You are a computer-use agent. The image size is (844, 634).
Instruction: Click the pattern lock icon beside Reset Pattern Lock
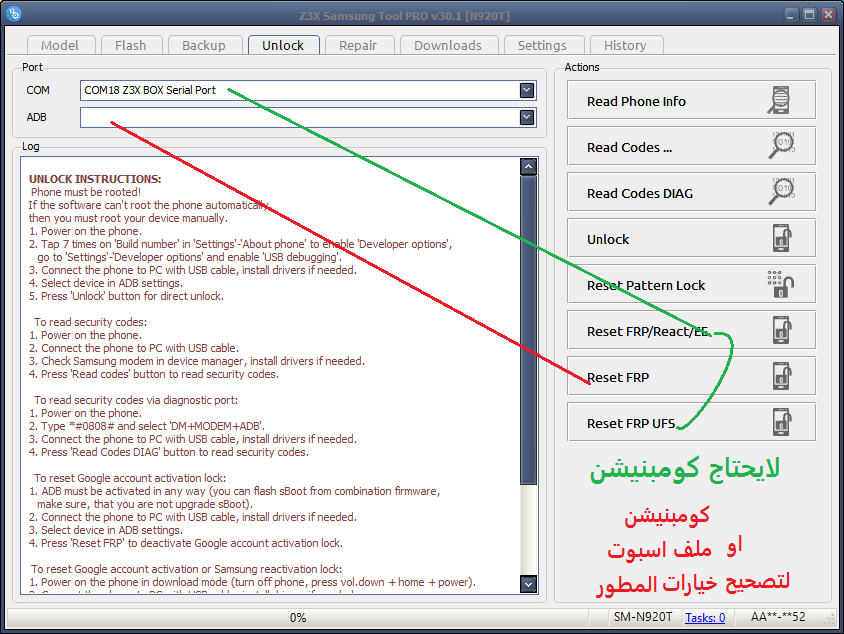click(x=781, y=284)
